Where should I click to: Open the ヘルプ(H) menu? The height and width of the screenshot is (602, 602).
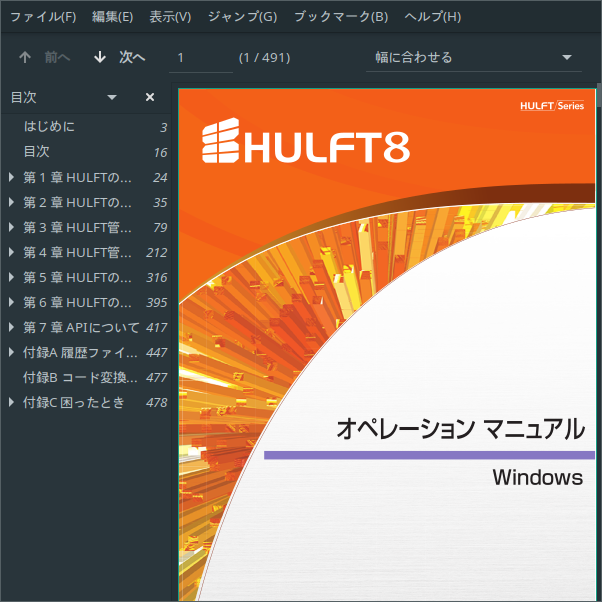point(433,17)
